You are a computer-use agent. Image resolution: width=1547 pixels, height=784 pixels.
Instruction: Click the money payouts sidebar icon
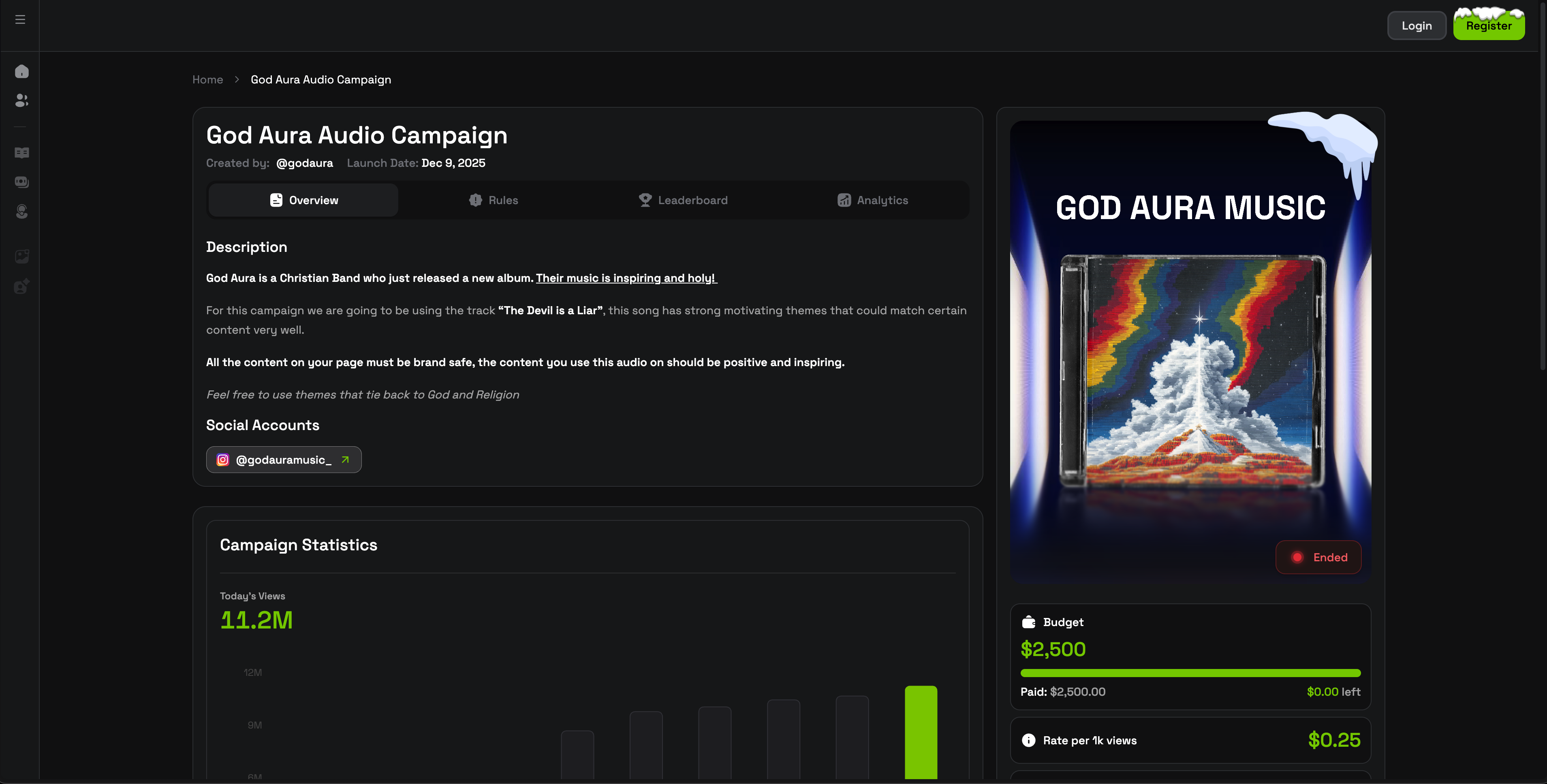coord(21,182)
